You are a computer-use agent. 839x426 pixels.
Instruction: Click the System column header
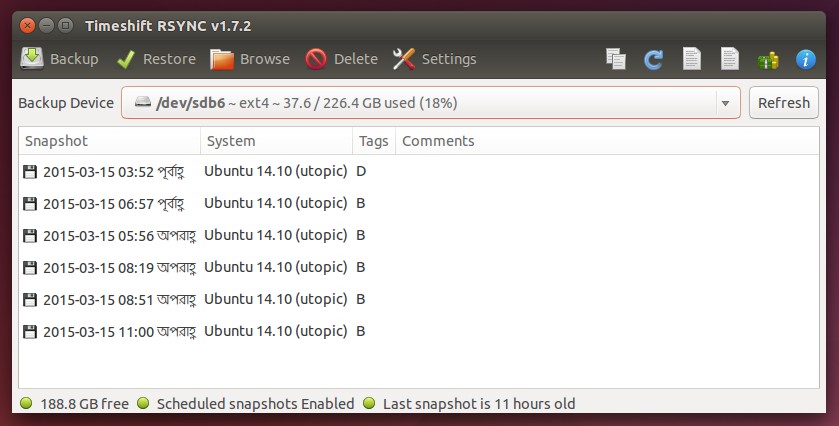276,141
